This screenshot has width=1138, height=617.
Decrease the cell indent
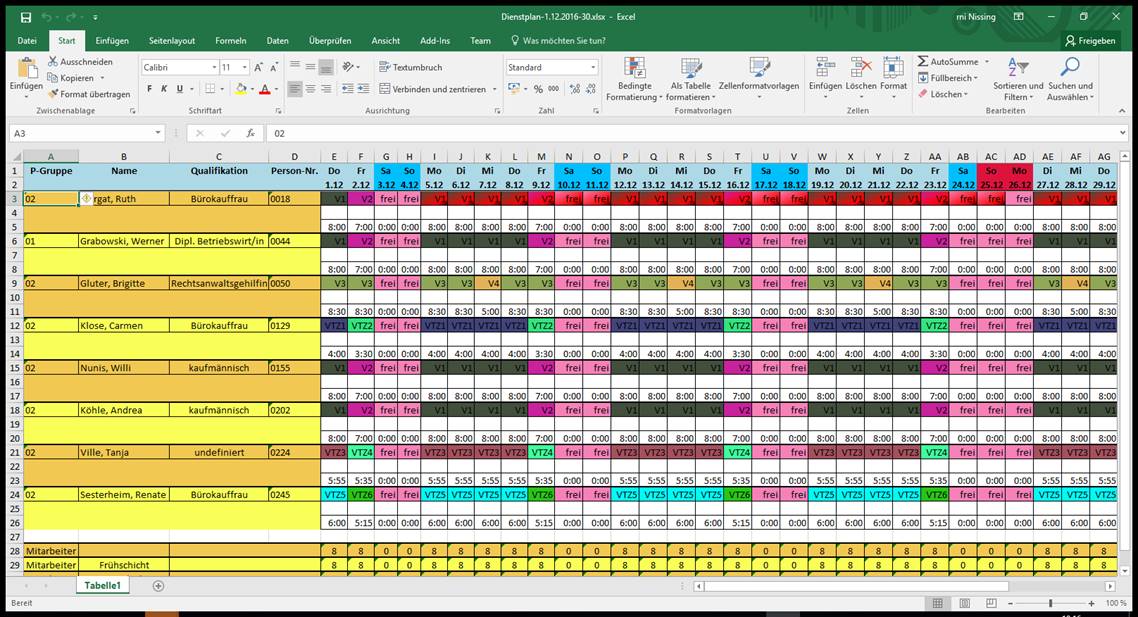click(348, 89)
